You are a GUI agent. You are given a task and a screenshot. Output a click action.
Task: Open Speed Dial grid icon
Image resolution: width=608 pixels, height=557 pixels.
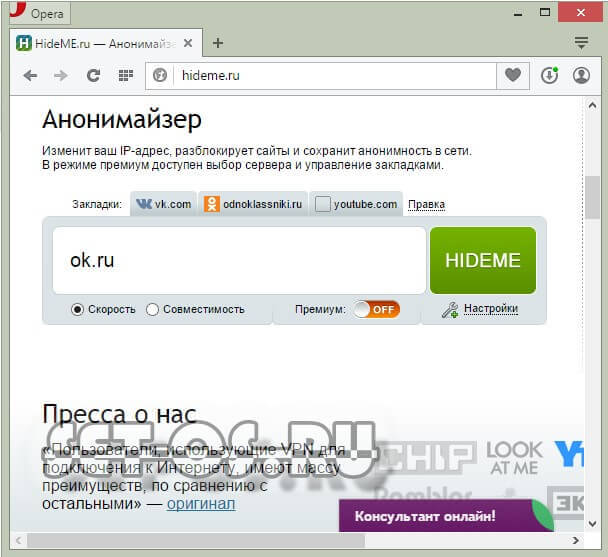125,75
